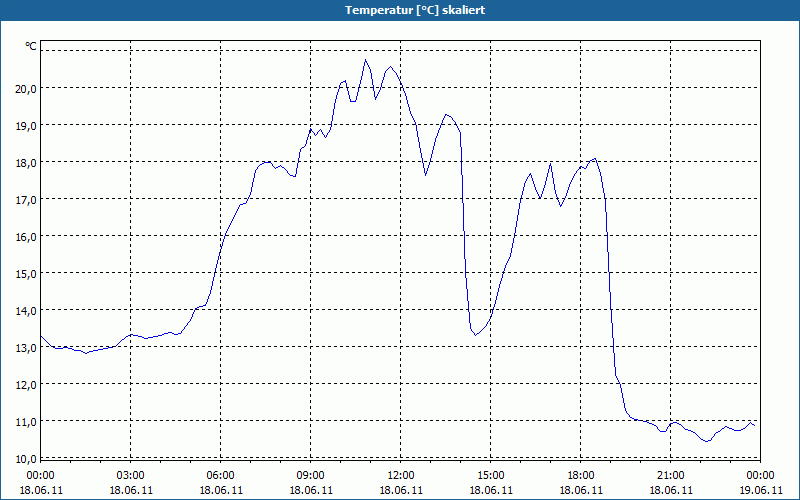Click the 18.06.11 date beneath 21:00
The image size is (800, 500).
pos(671,490)
